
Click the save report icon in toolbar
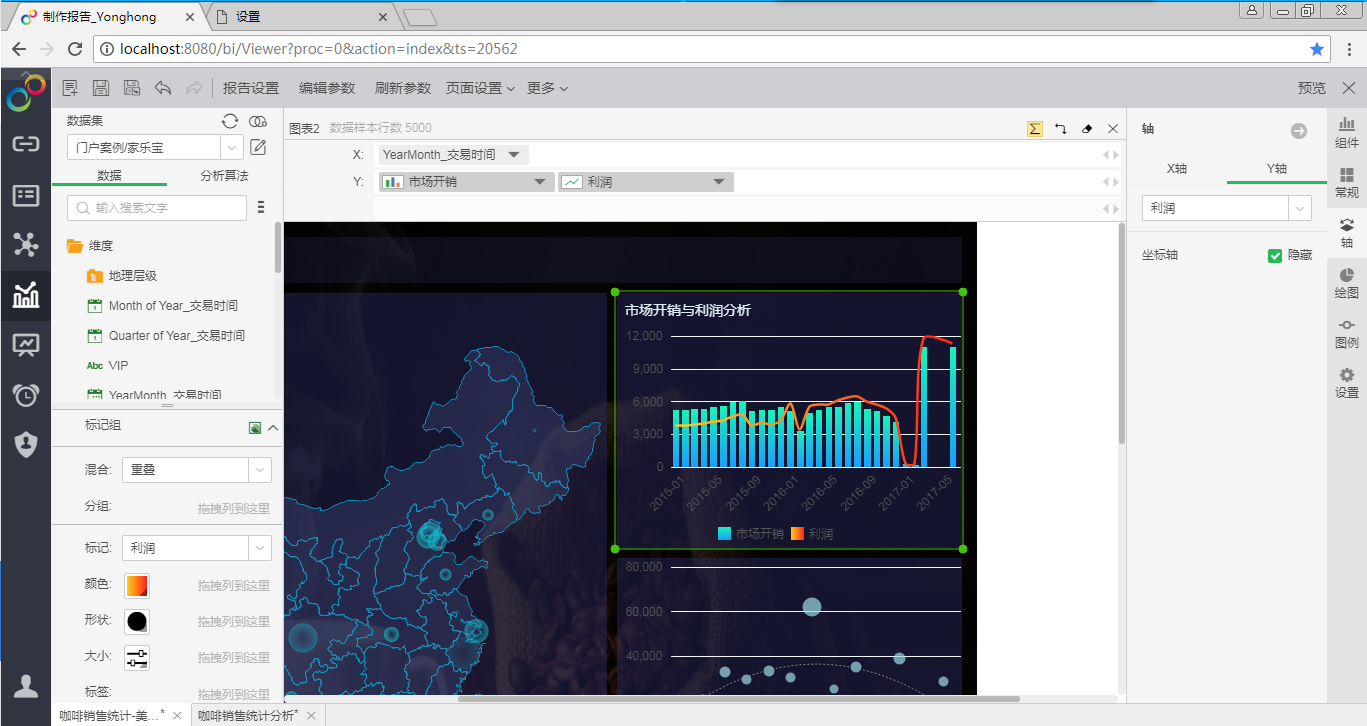[x=101, y=88]
